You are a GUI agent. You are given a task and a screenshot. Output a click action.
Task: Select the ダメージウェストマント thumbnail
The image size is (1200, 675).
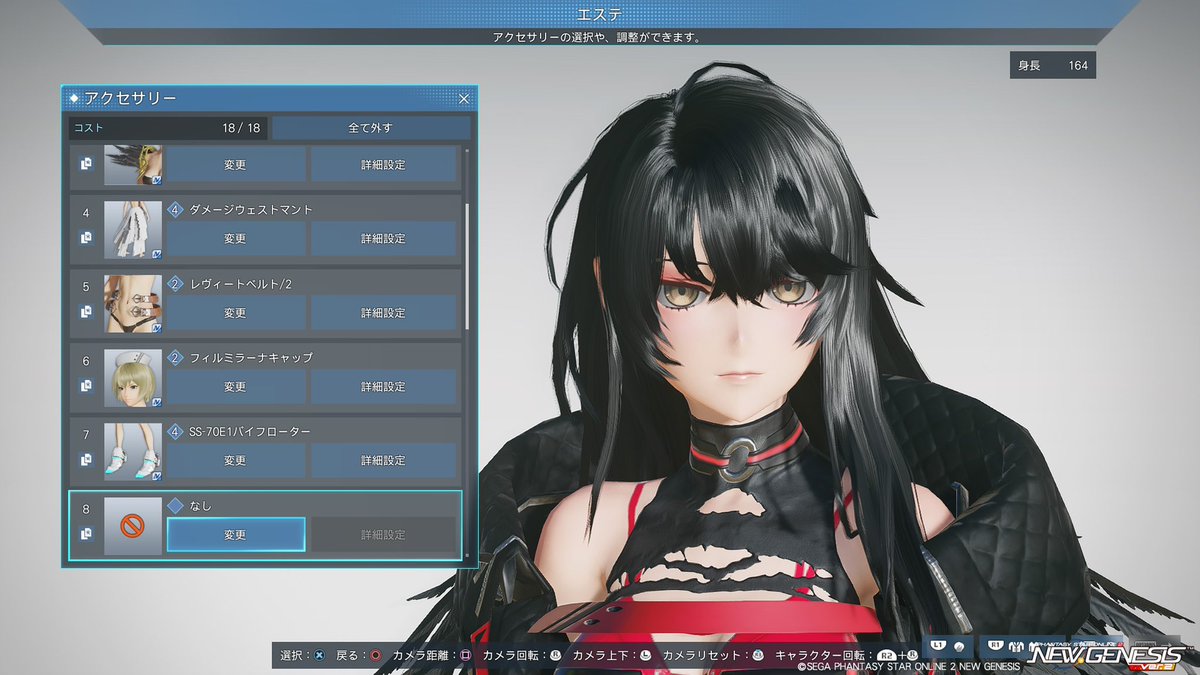[132, 230]
